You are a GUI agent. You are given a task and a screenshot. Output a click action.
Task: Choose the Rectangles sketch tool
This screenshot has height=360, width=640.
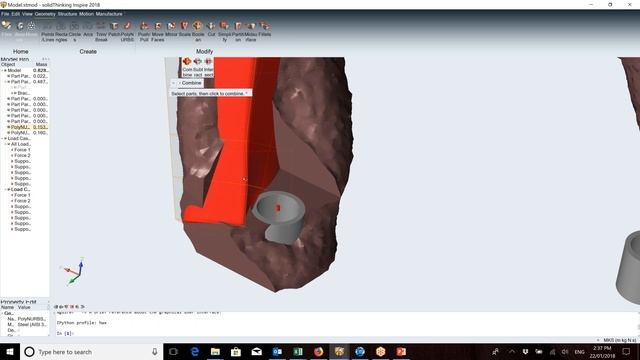[61, 30]
